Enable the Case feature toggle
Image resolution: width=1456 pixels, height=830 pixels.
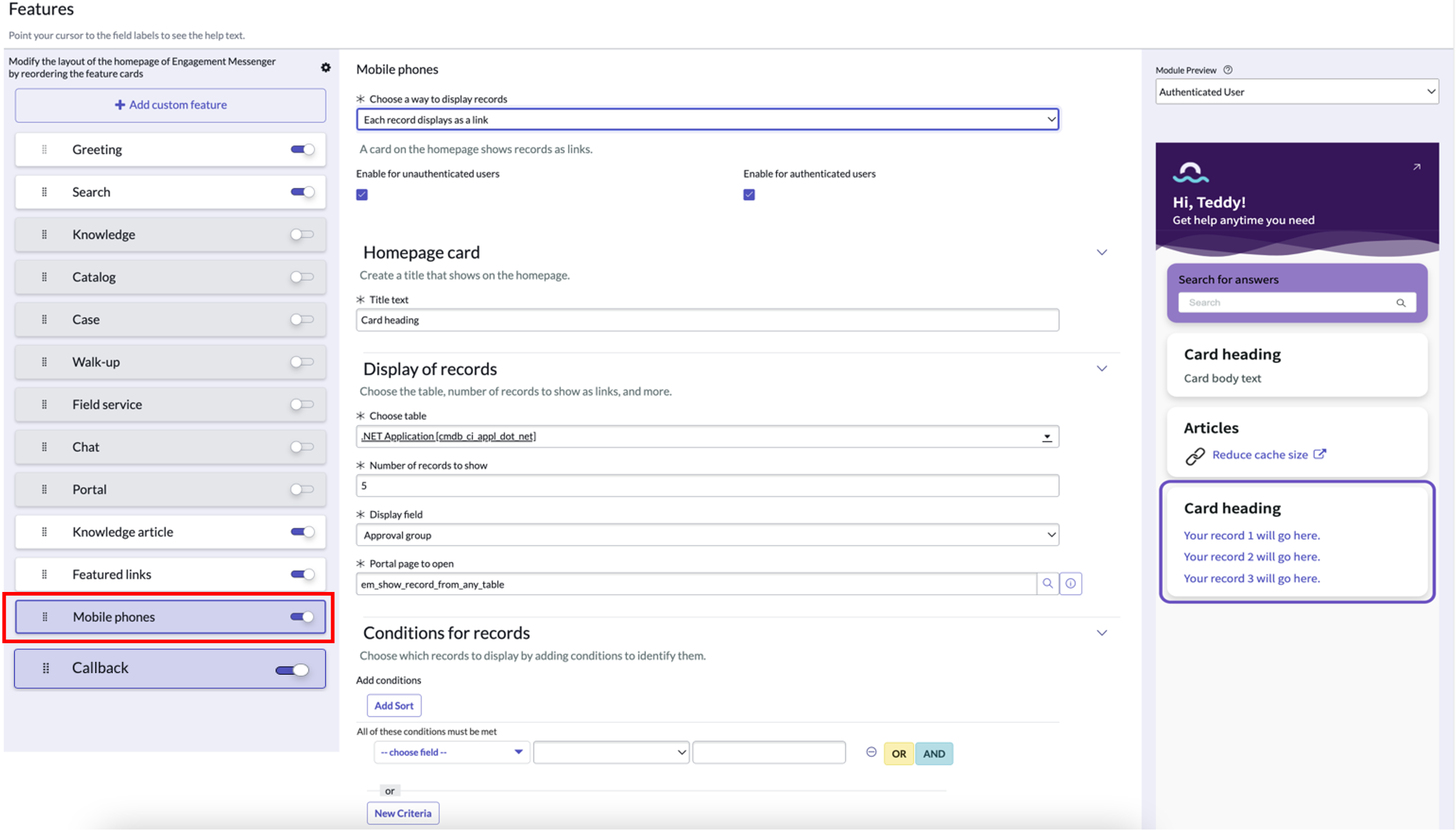303,319
